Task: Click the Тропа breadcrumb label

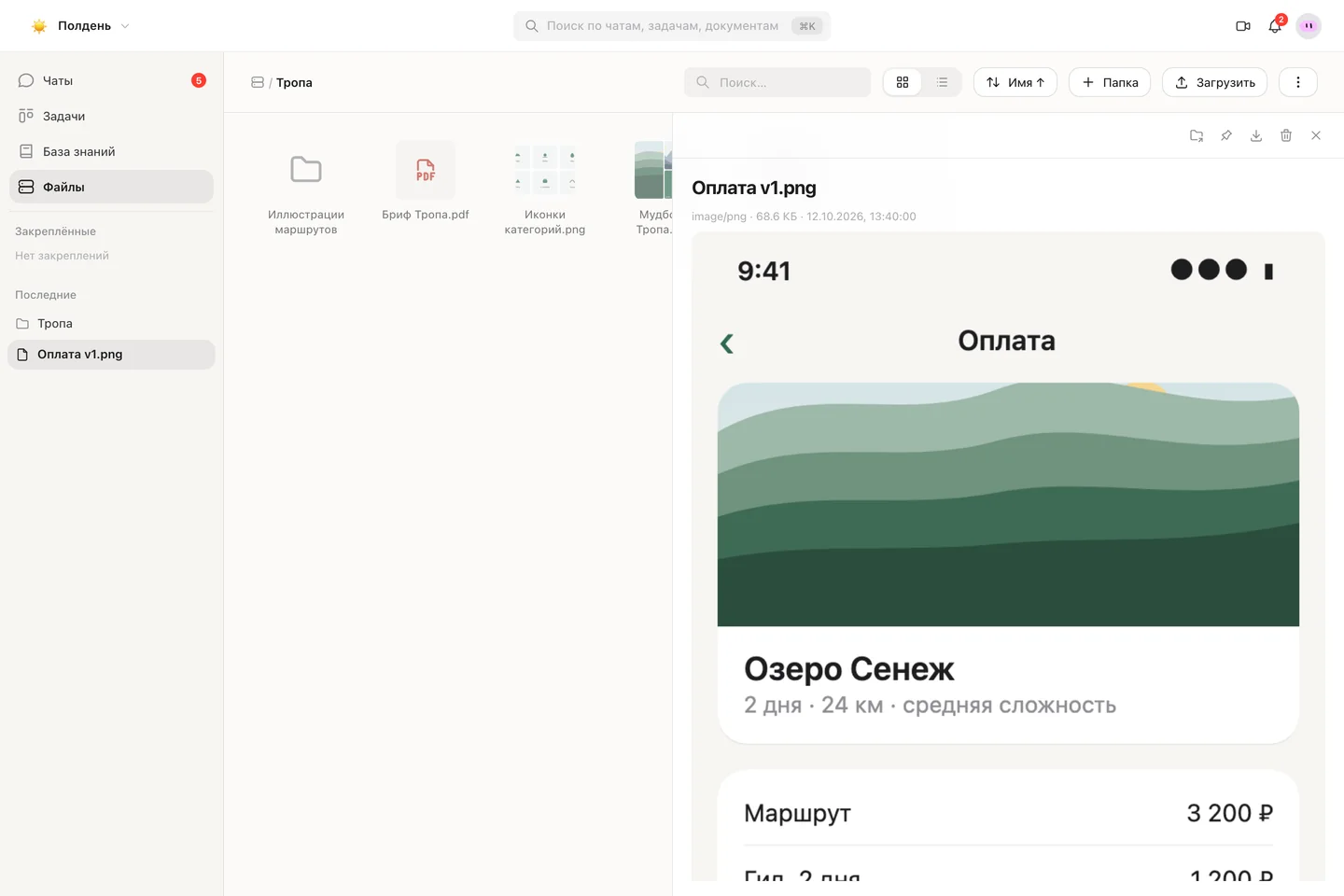Action: click(x=294, y=82)
